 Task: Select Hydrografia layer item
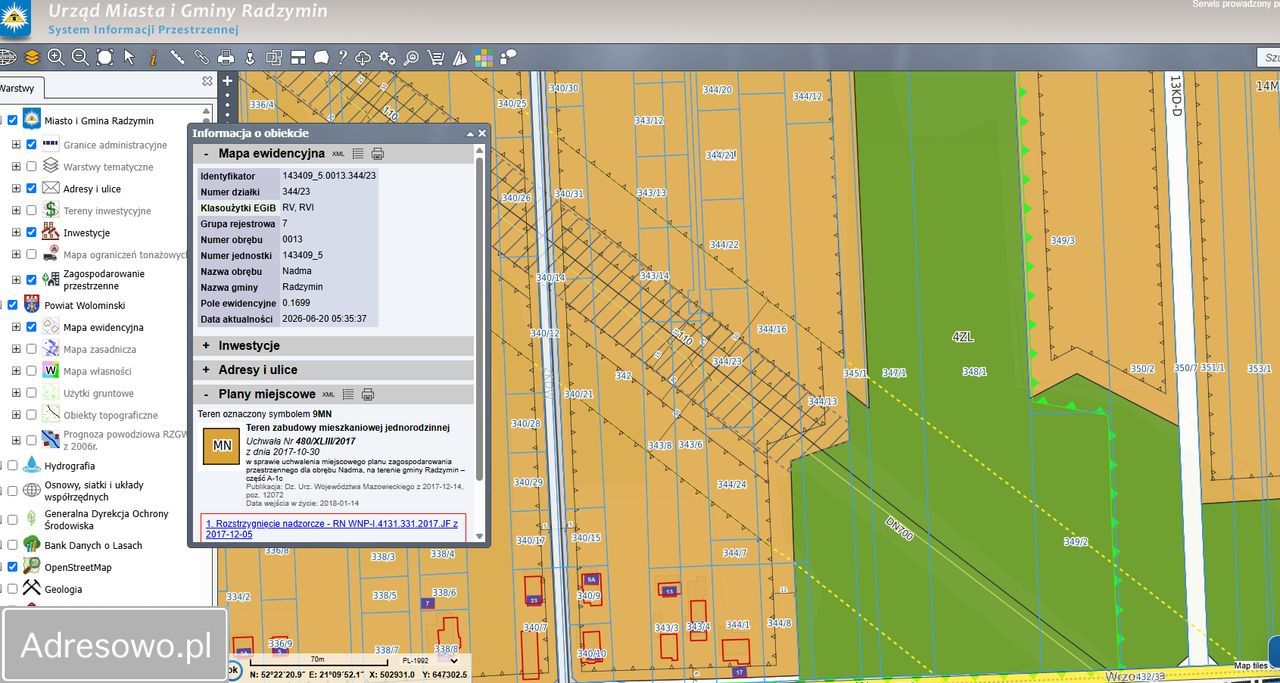coord(69,465)
